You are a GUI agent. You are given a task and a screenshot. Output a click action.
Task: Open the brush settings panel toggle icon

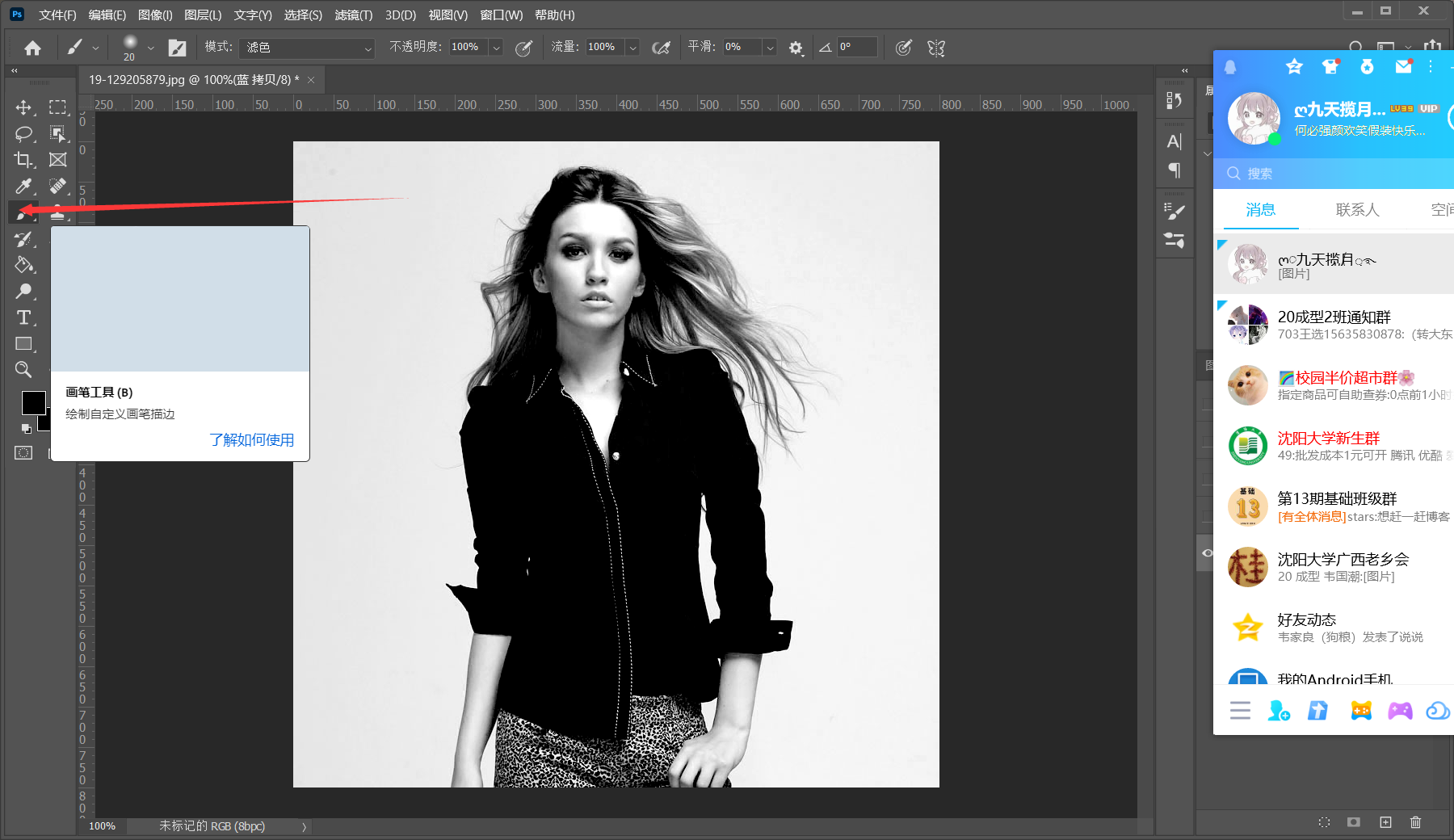(177, 48)
